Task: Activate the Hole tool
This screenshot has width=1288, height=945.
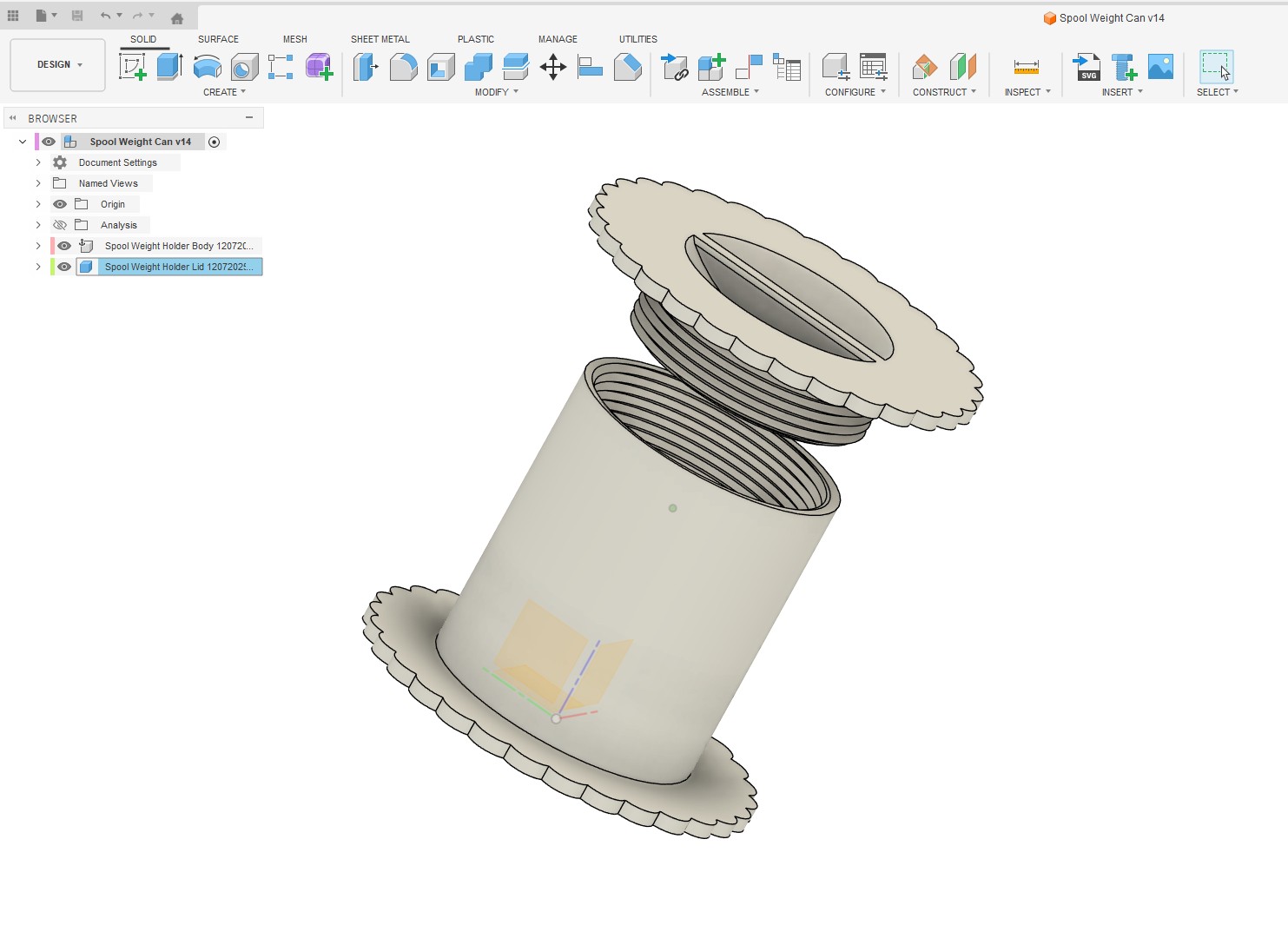Action: pyautogui.click(x=244, y=67)
